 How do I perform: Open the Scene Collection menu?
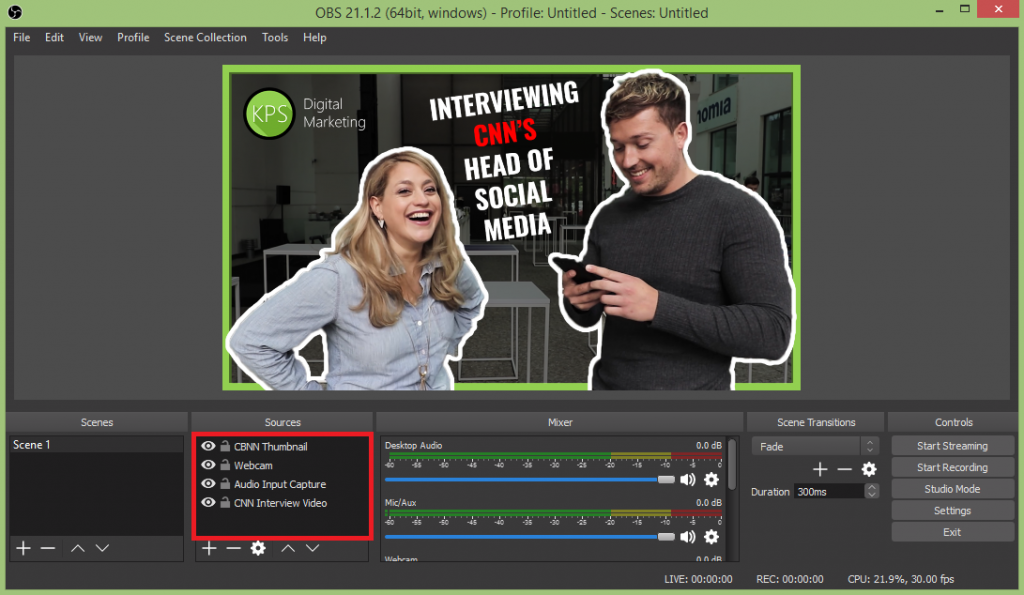point(205,37)
